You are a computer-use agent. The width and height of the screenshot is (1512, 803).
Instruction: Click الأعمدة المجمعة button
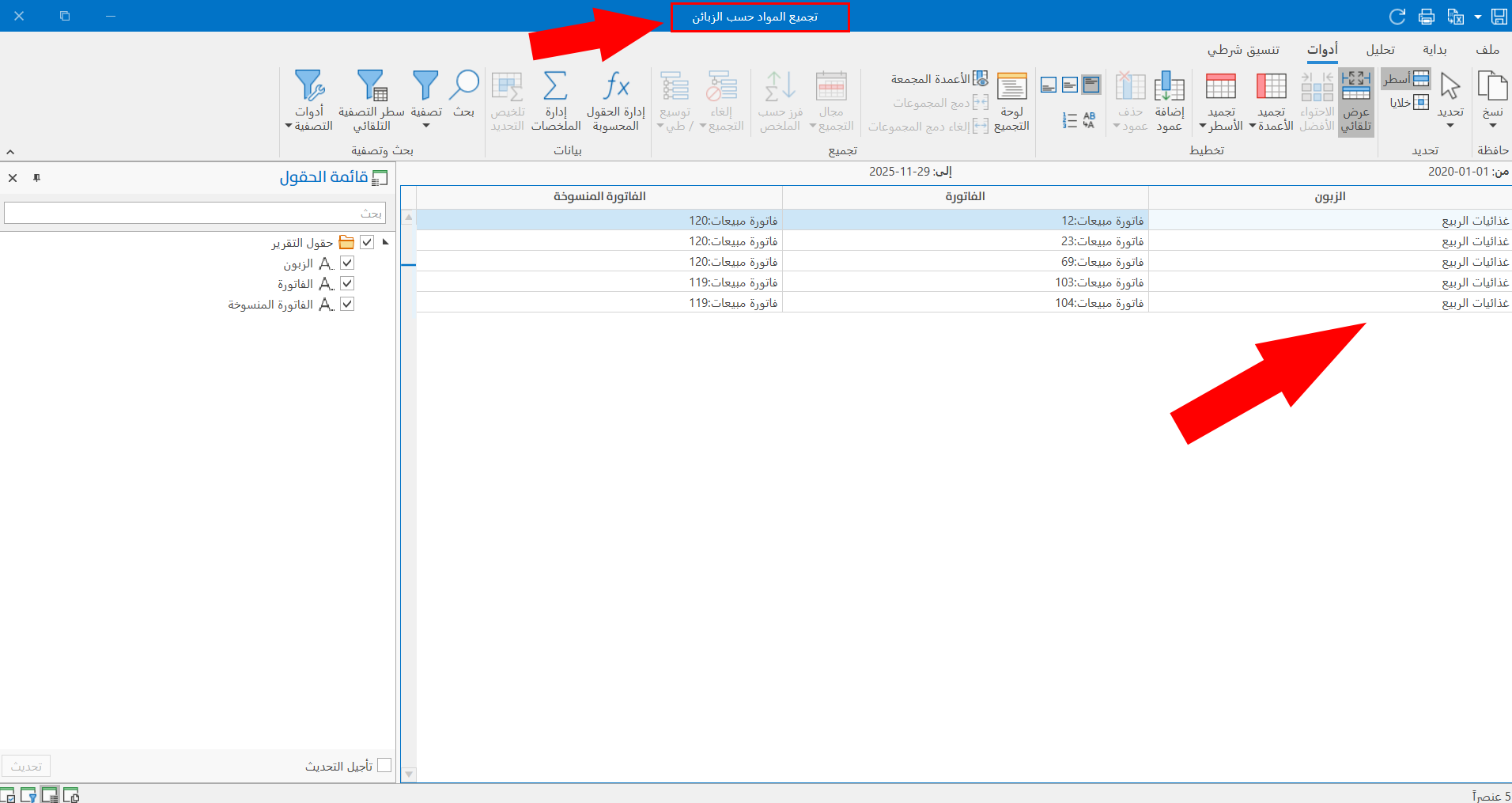pyautogui.click(x=939, y=79)
